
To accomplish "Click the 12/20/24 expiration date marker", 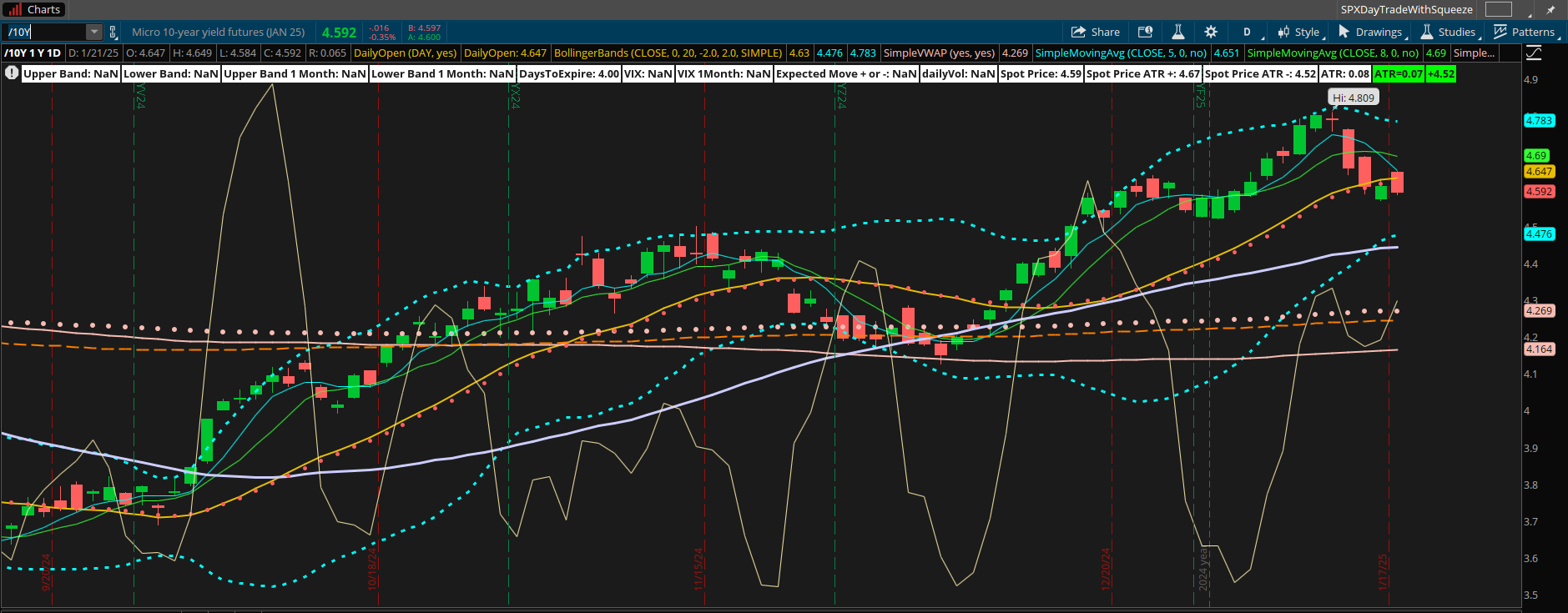I will click(1105, 569).
